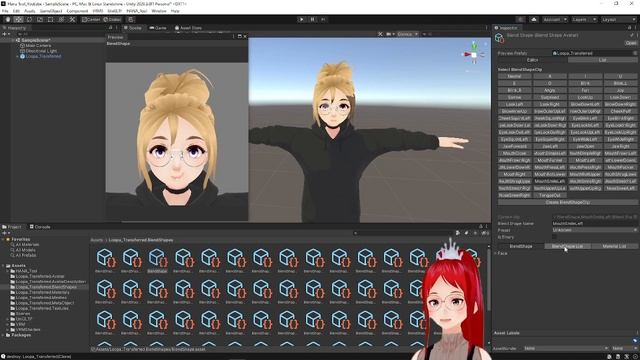Expand Loopa_Transferred in Hierarchy

click(x=18, y=56)
